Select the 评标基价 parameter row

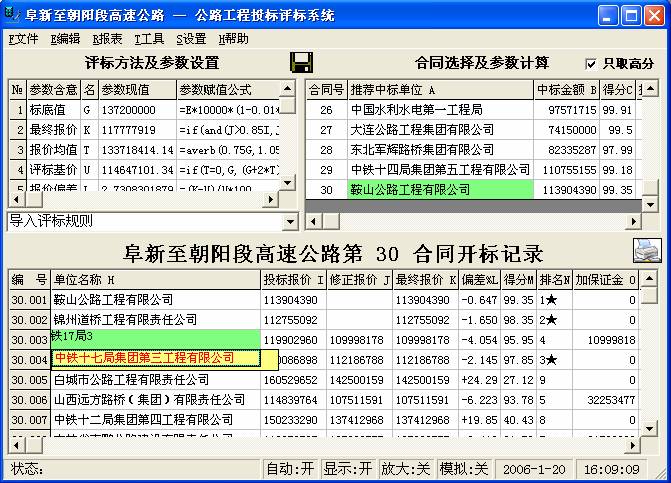coord(144,170)
